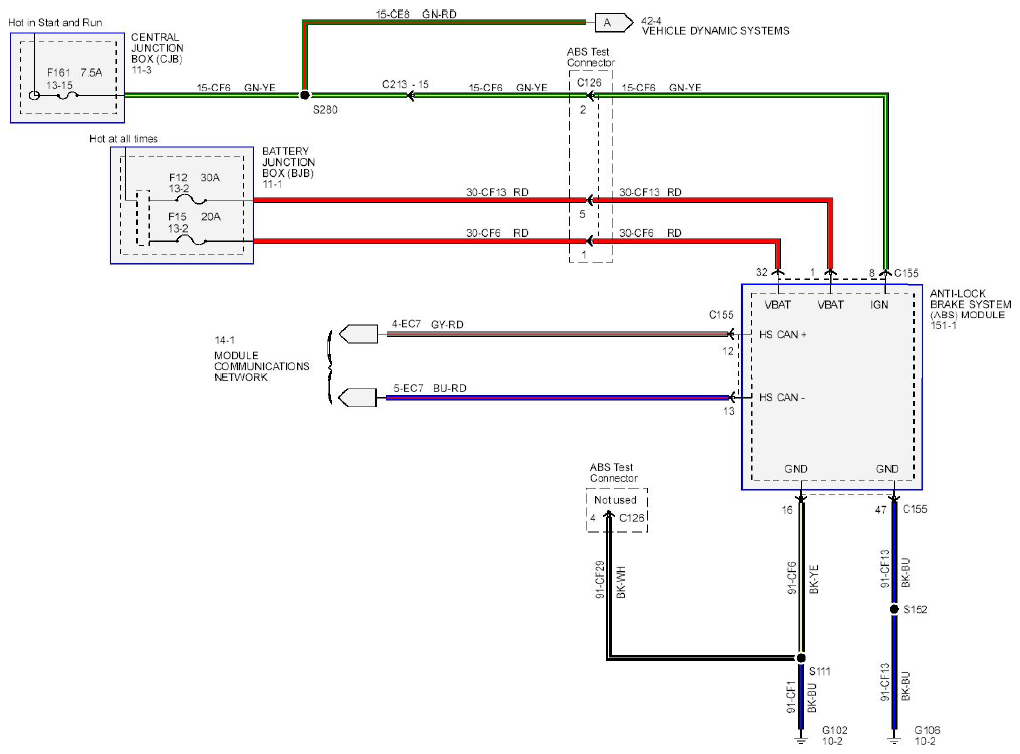This screenshot has height=754, width=1020.
Task: Click the "HS CAN +" pin label
Action: 783,334
